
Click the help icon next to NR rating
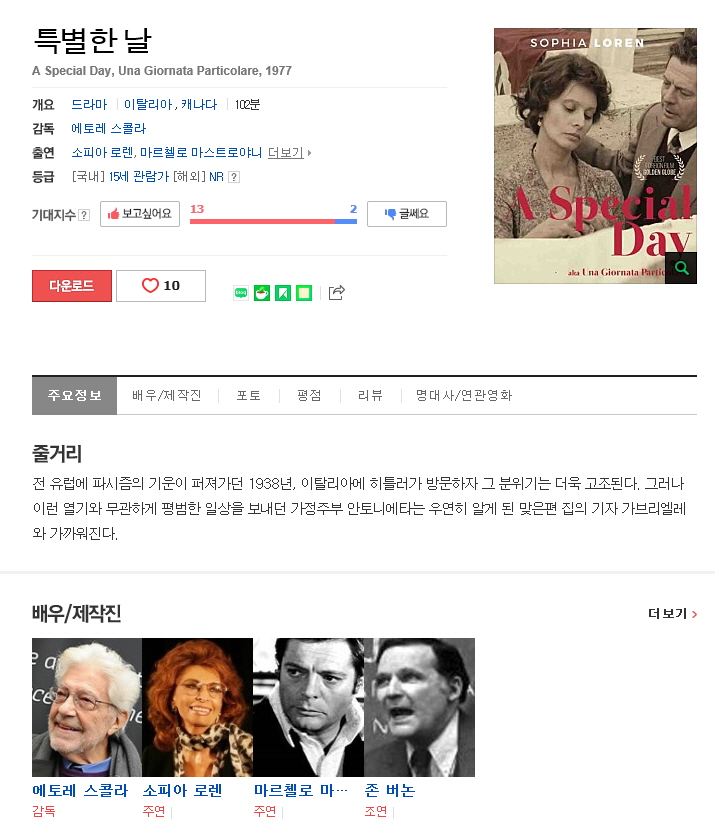point(234,177)
